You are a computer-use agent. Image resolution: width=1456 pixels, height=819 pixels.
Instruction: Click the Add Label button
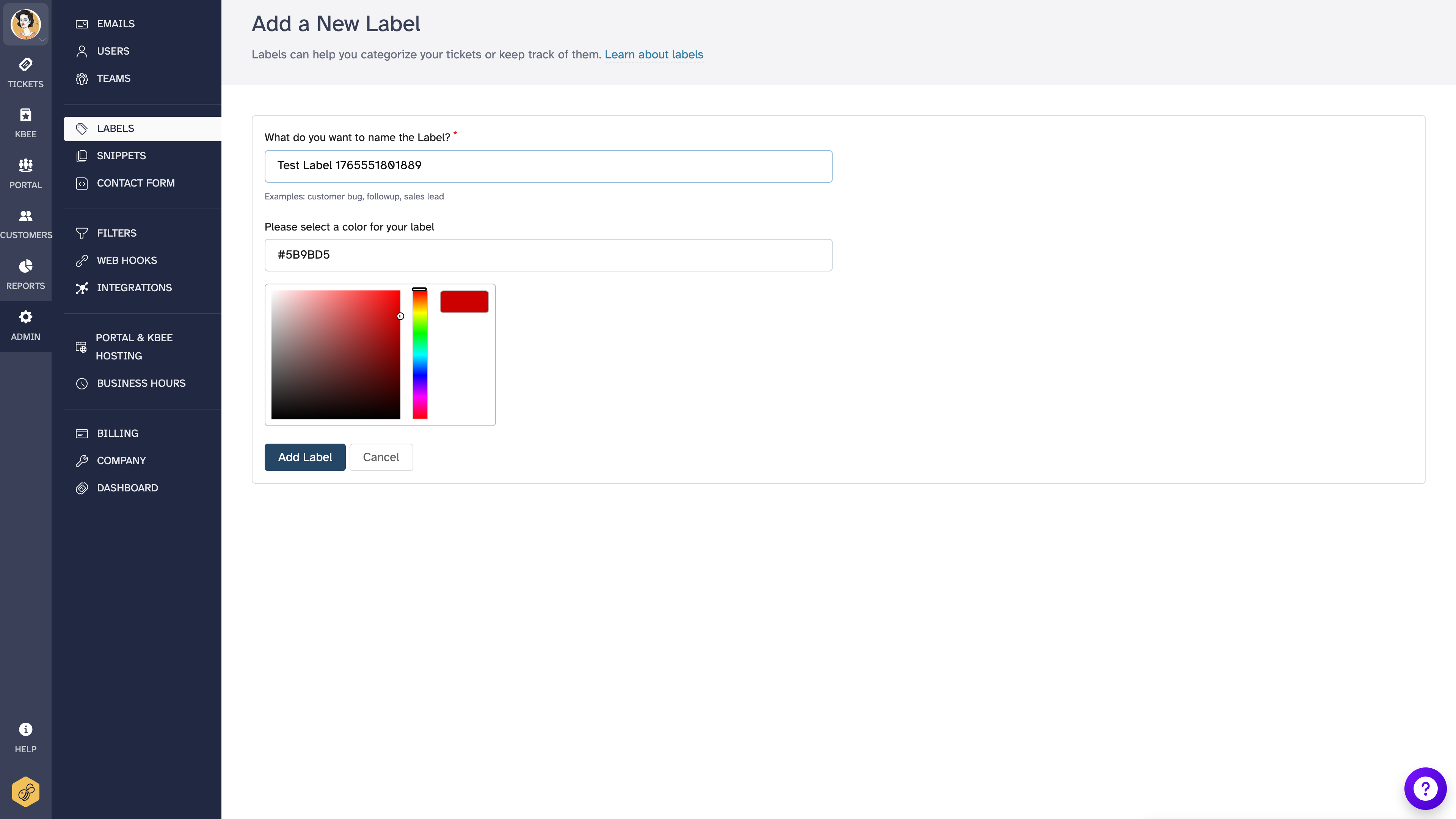304,457
